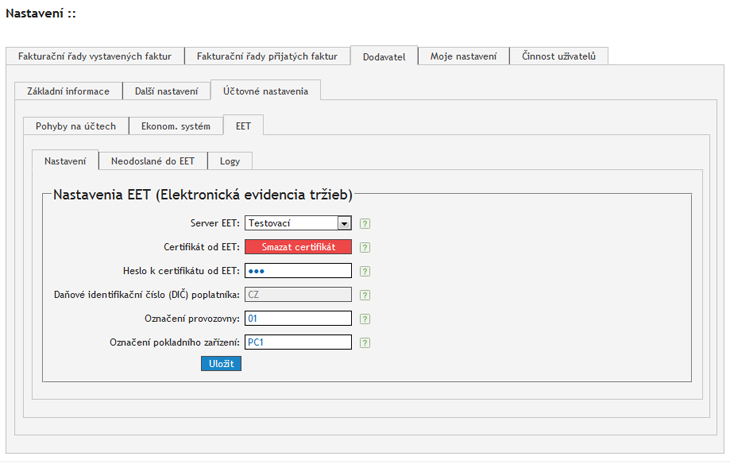View the Neodoslané do EET tab
Image resolution: width=730 pixels, height=464 pixels.
153,161
